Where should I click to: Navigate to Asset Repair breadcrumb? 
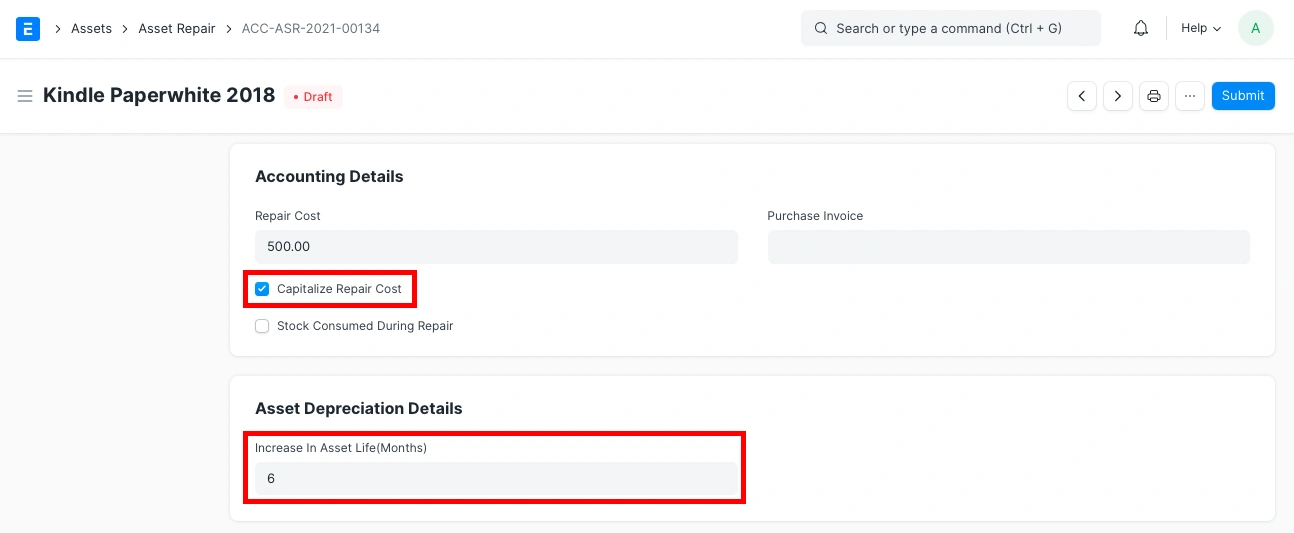click(x=177, y=29)
